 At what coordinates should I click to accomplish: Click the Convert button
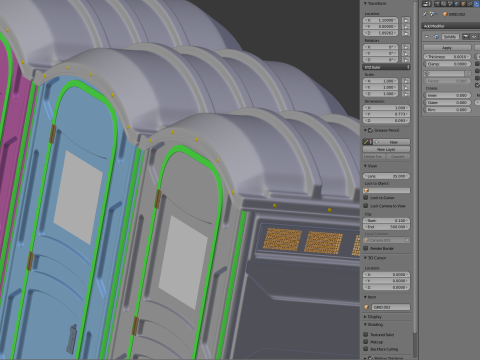tap(398, 156)
